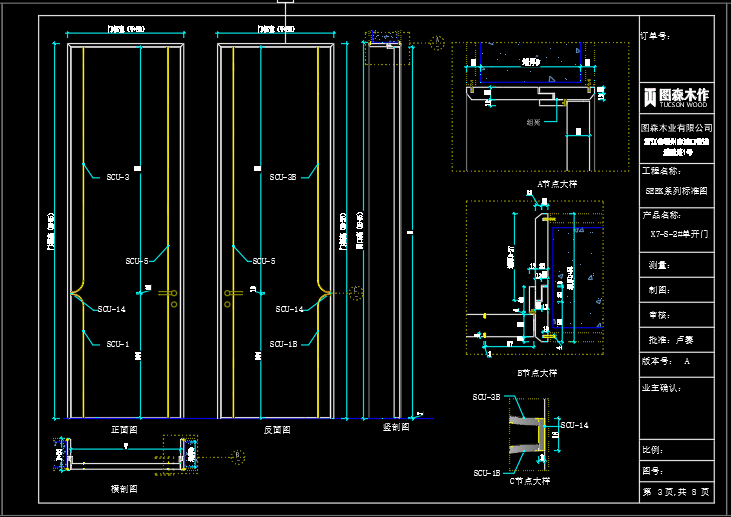Image resolution: width=731 pixels, height=517 pixels.
Task: Click the Tucson Wood logo in title block
Action: (676, 97)
